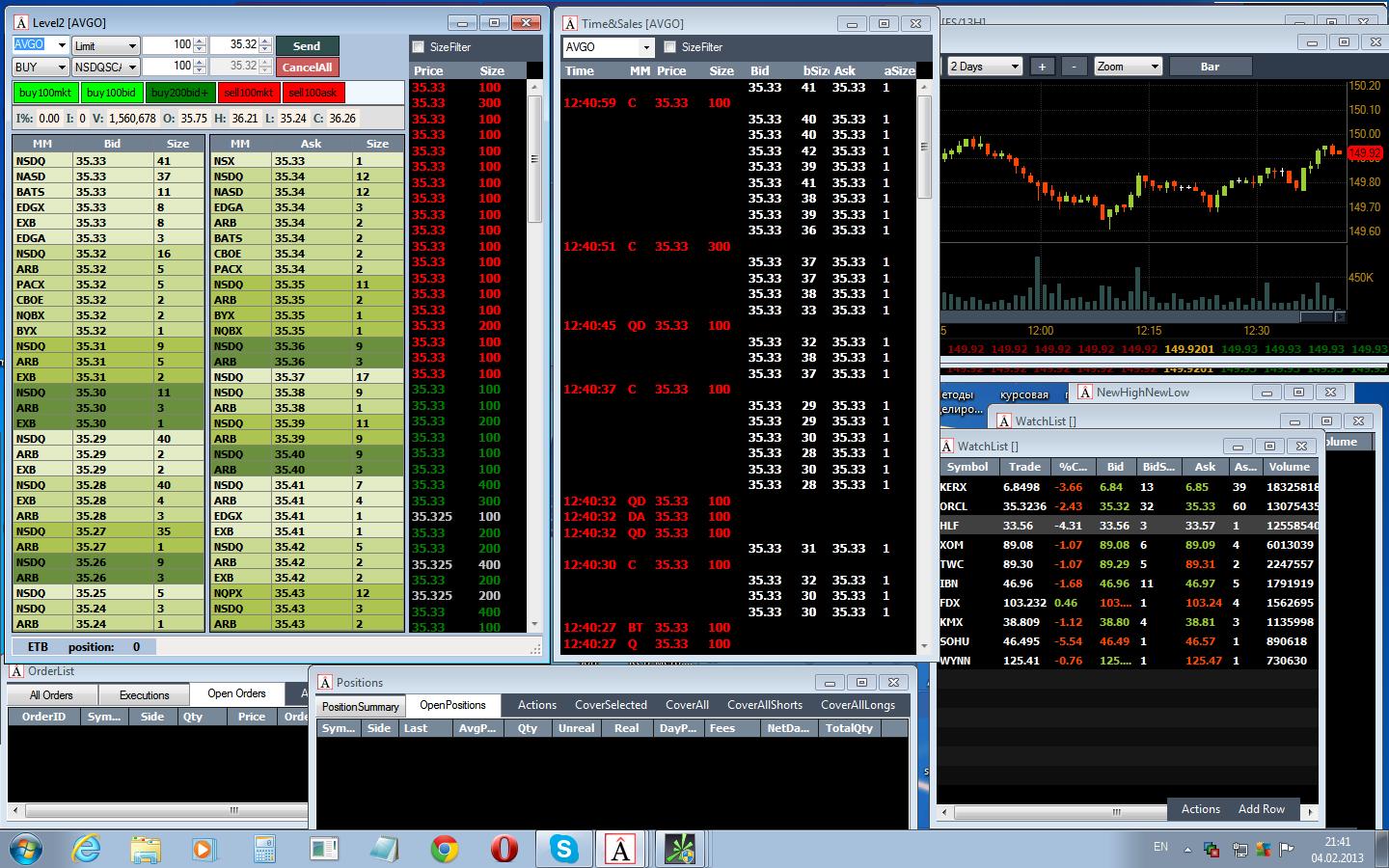The image size is (1389, 868).
Task: Open the calculator taskbar icon
Action: 264,849
